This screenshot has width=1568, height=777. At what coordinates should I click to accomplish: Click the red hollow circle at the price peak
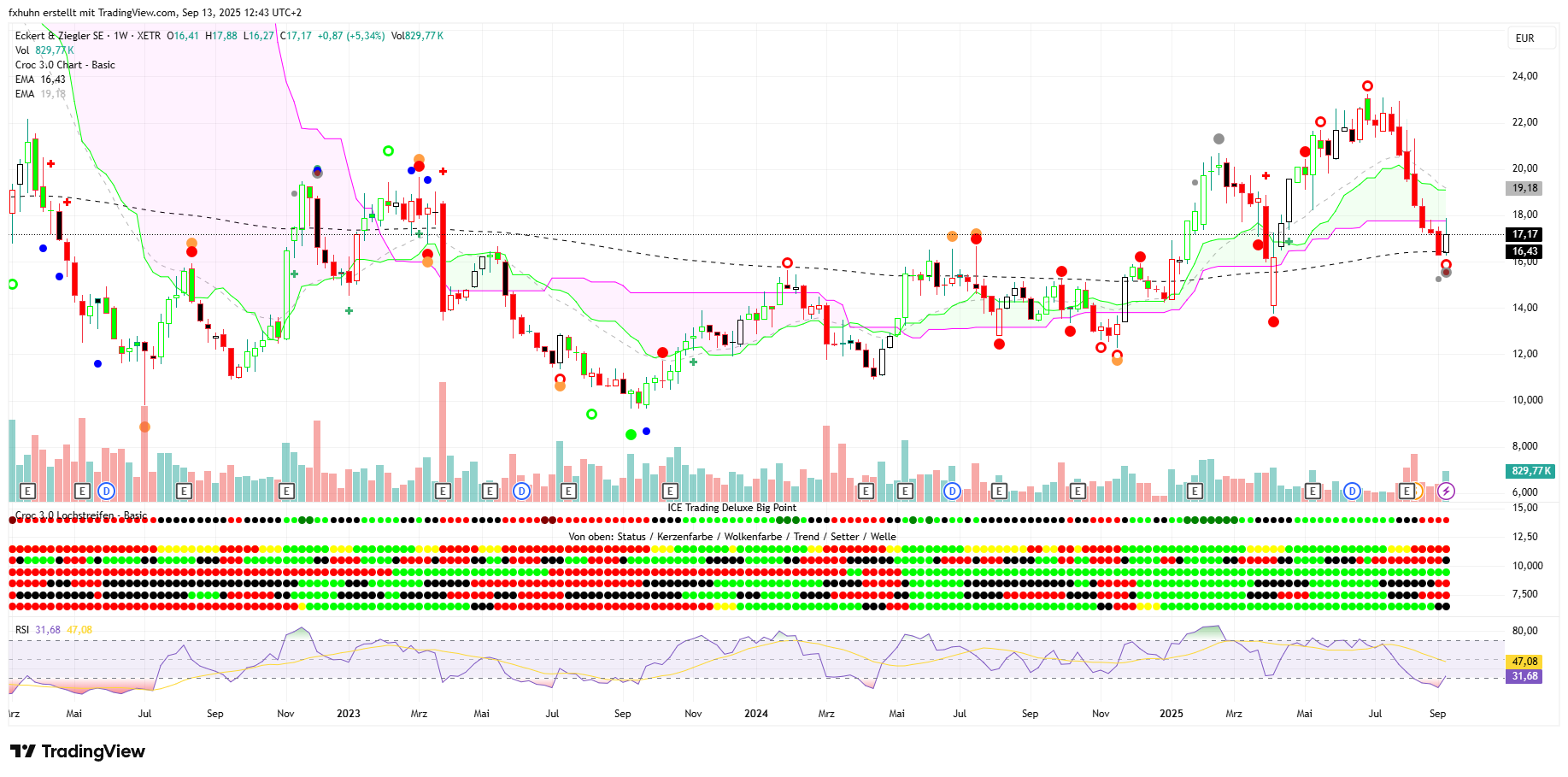1367,86
